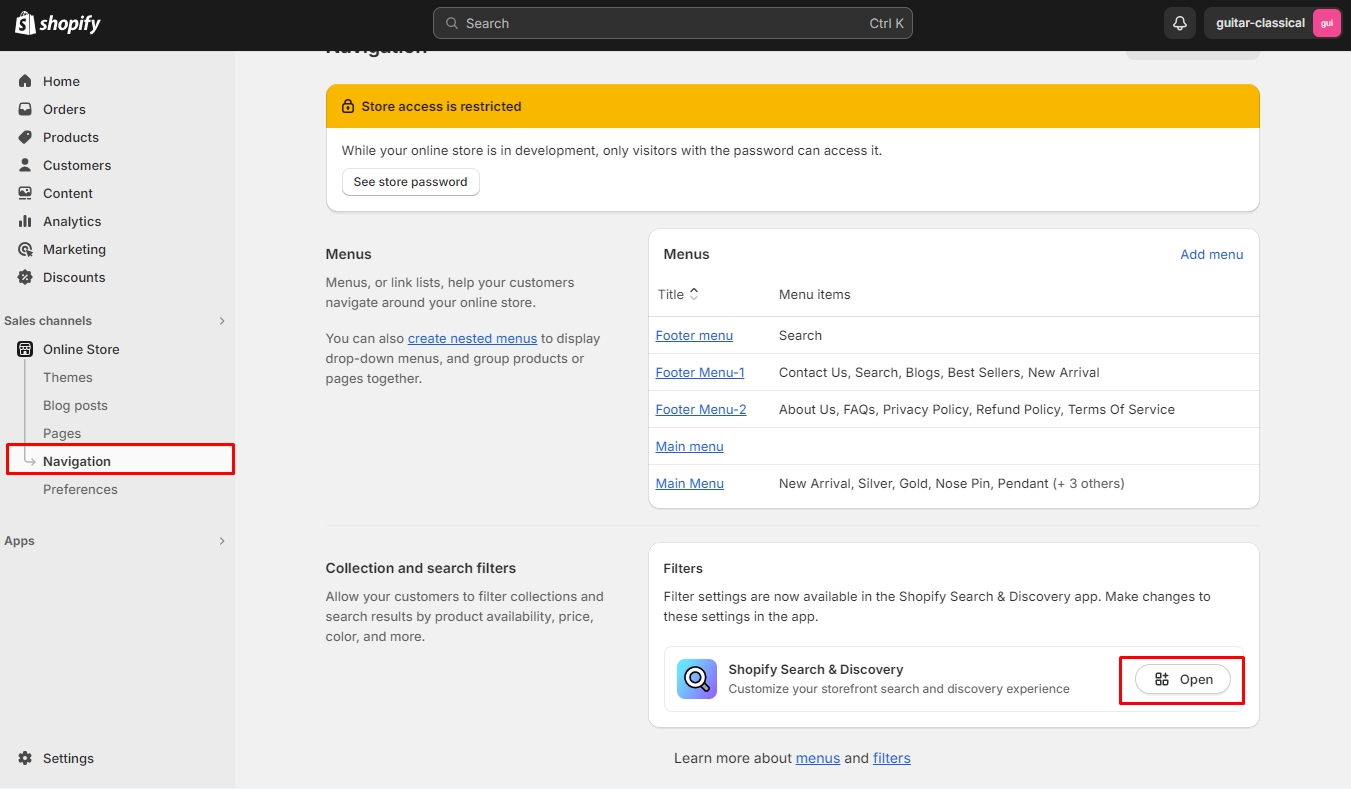Open the Footer Menu-2 link
Image resolution: width=1351 pixels, height=789 pixels.
click(701, 409)
